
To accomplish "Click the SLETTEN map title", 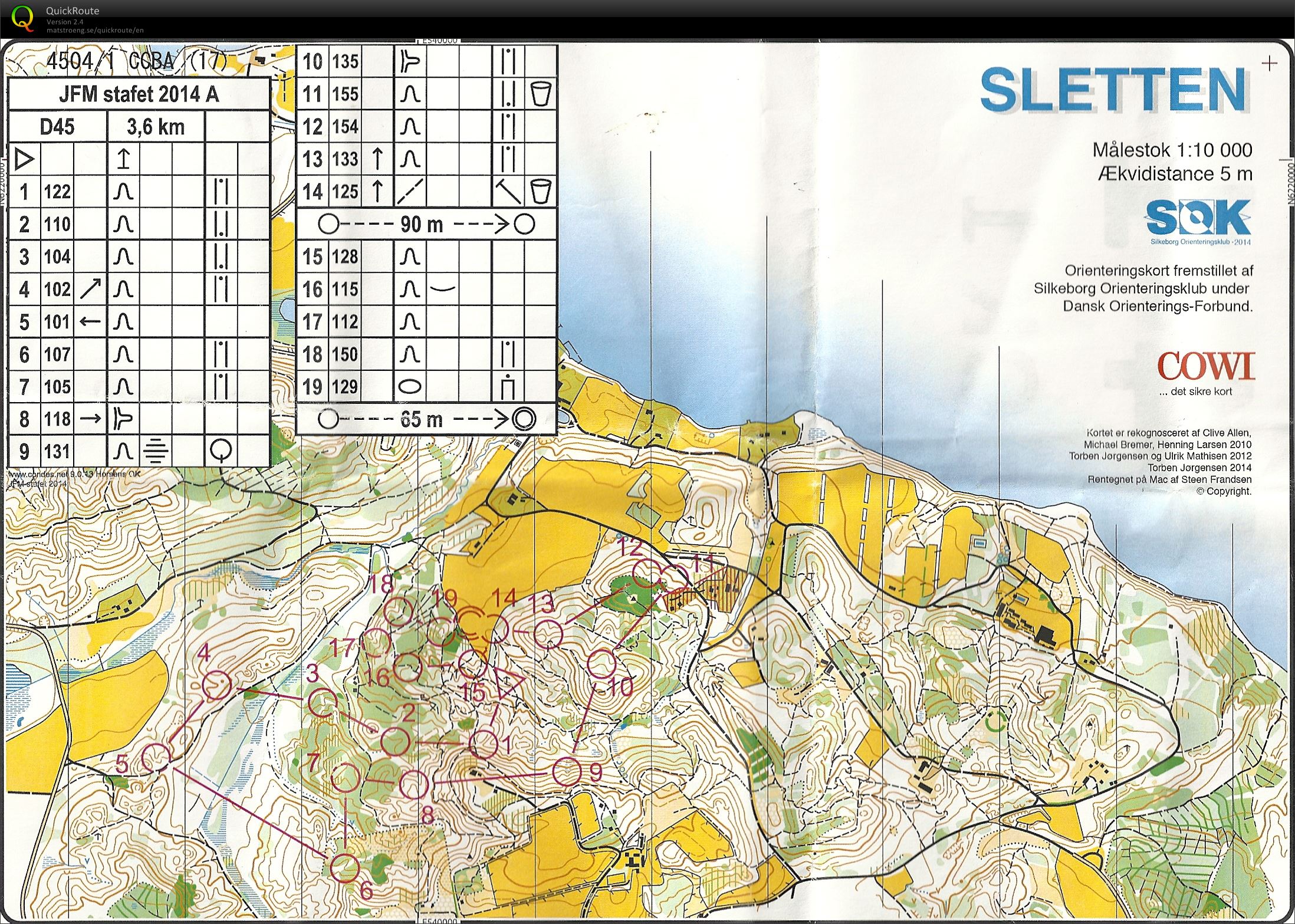I will coord(1114,90).
